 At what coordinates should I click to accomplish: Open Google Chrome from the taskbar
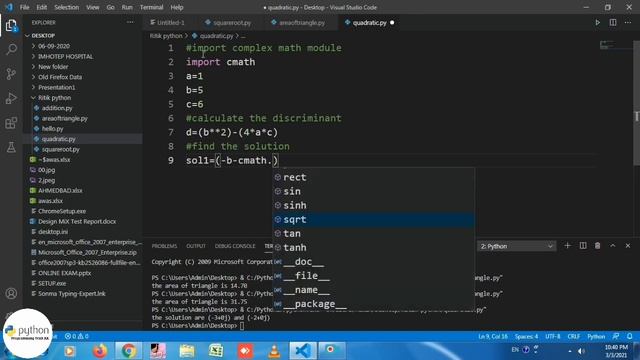point(128,351)
